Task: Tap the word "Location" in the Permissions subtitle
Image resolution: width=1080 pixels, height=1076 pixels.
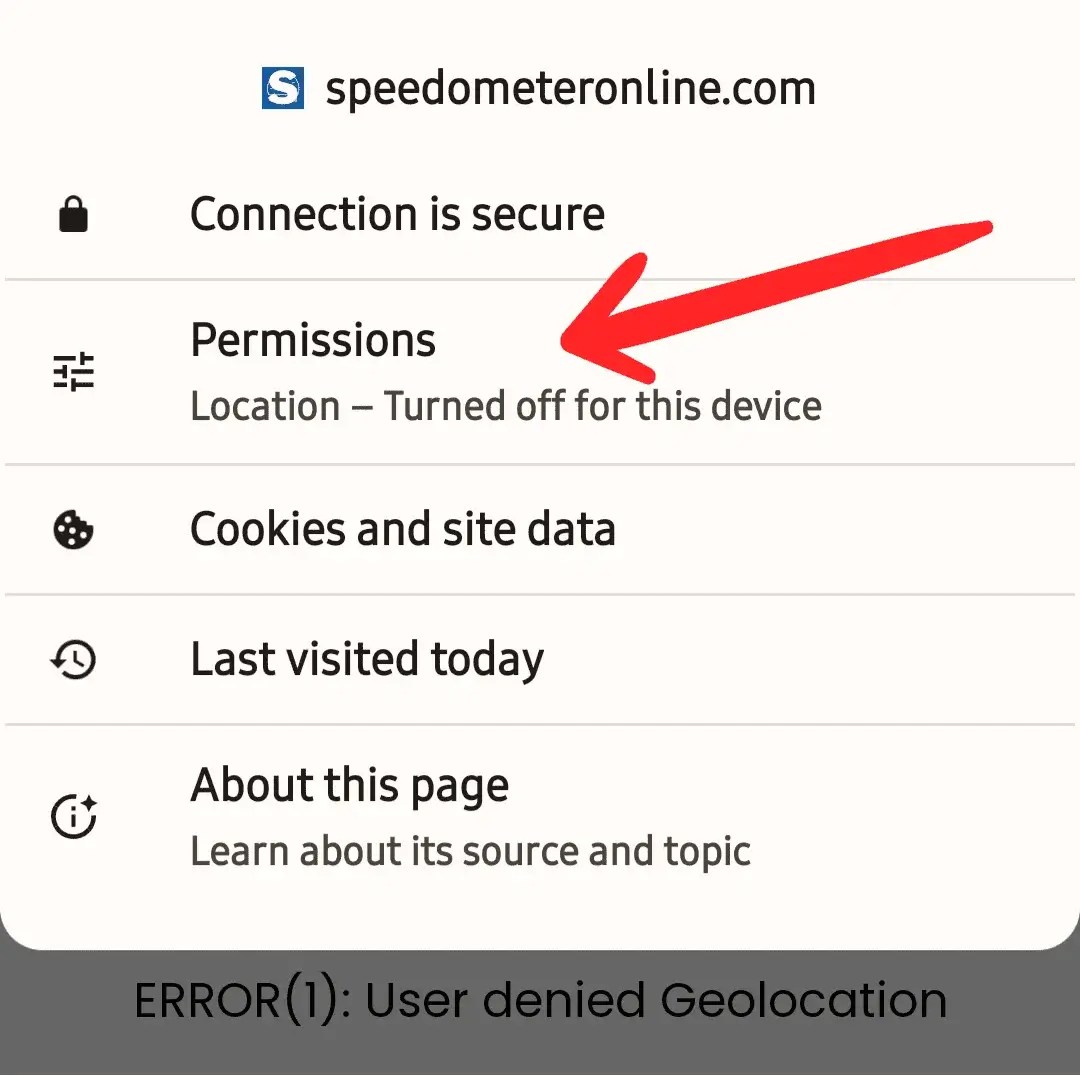Action: (x=265, y=406)
